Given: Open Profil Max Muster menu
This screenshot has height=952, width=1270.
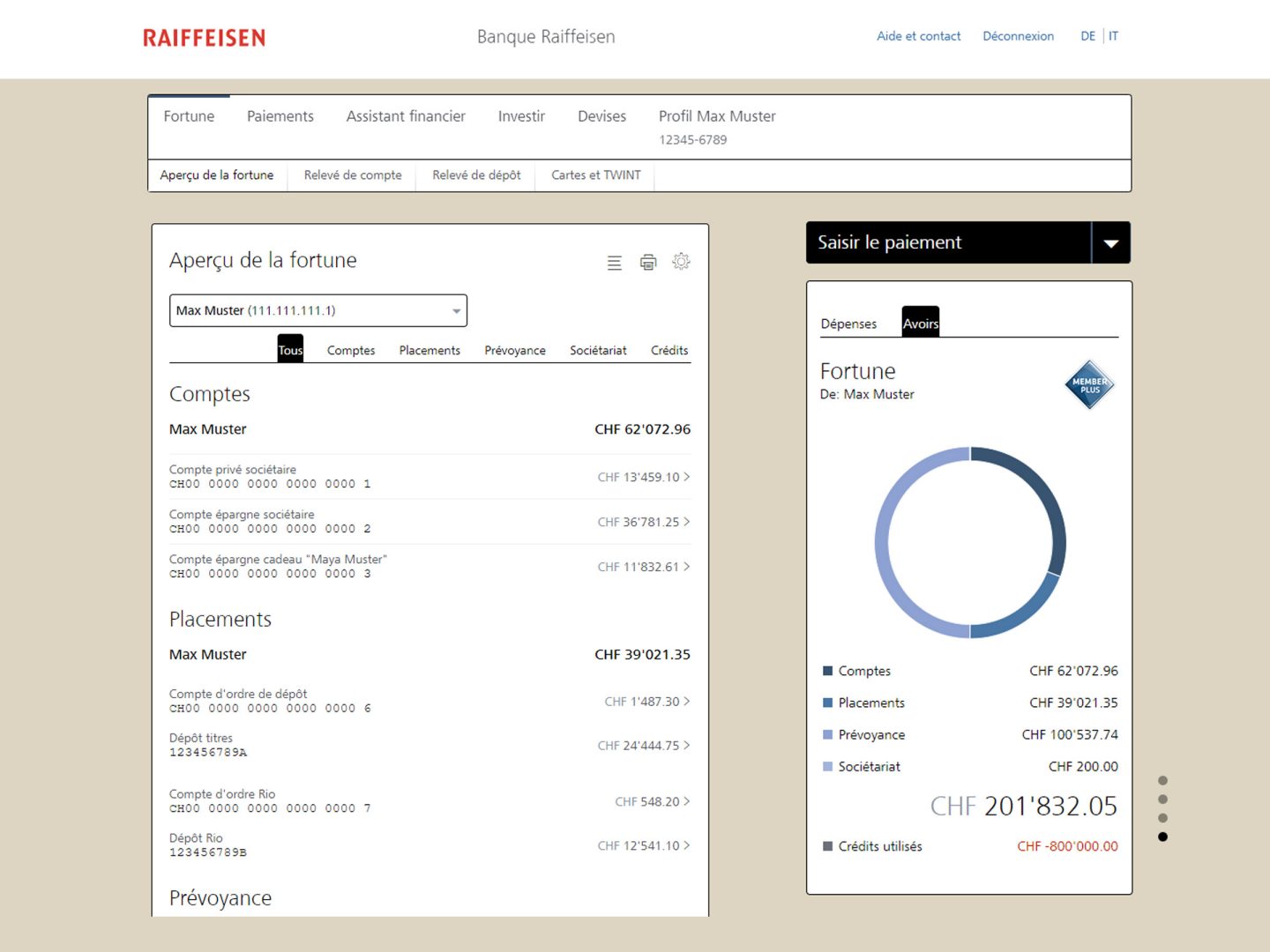Looking at the screenshot, I should [x=717, y=116].
